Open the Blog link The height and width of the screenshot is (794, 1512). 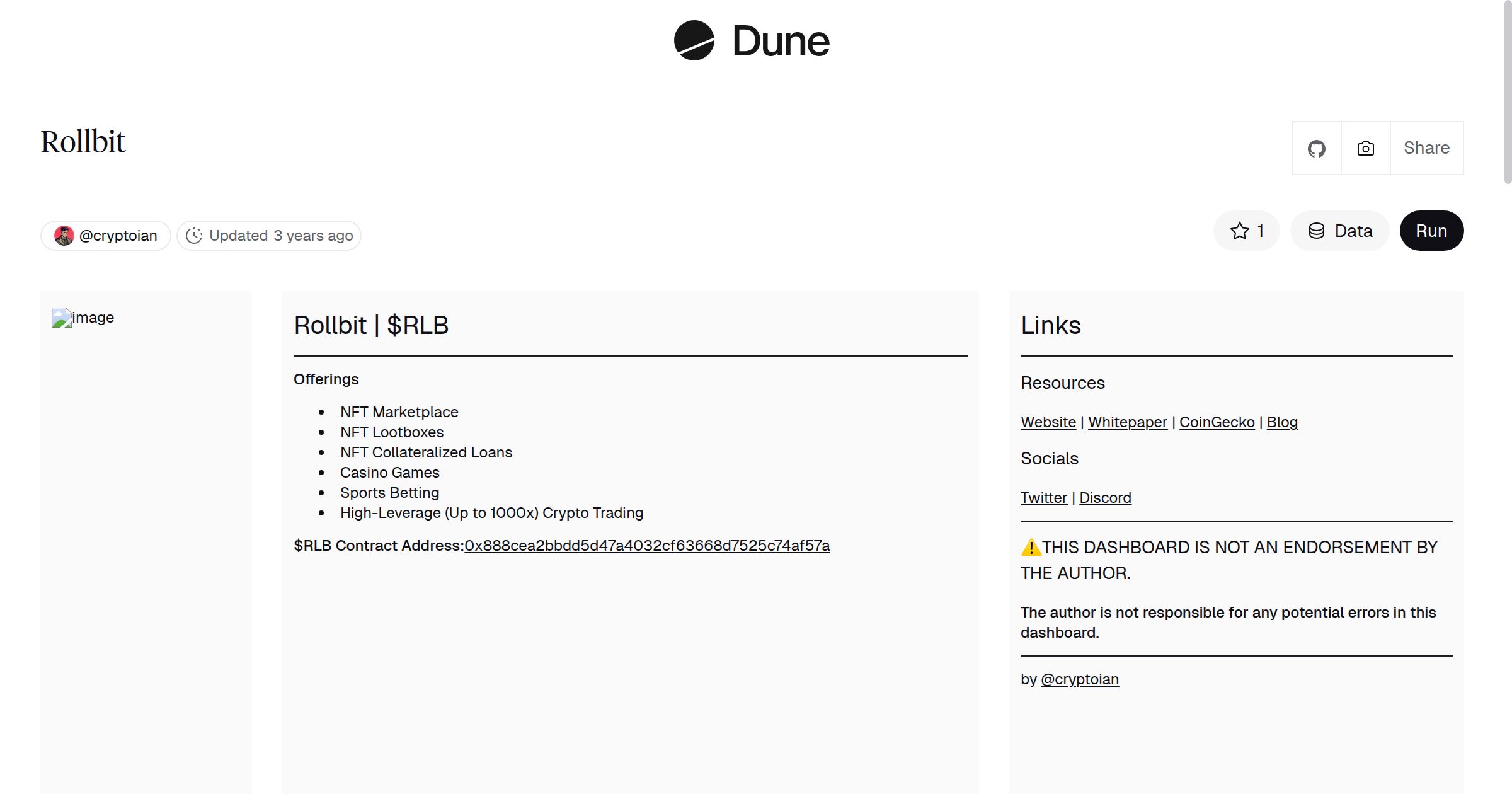(x=1282, y=422)
